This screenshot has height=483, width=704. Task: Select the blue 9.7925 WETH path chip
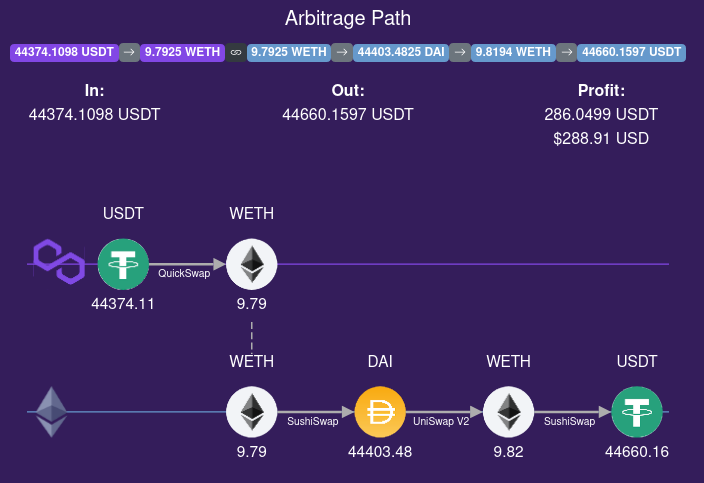(x=289, y=53)
